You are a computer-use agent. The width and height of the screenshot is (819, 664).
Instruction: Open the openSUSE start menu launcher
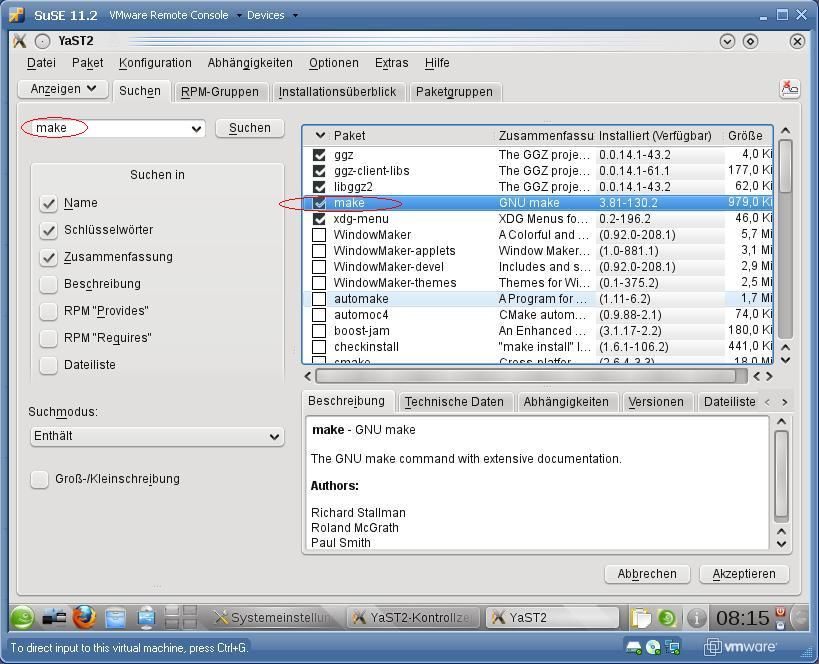click(21, 618)
